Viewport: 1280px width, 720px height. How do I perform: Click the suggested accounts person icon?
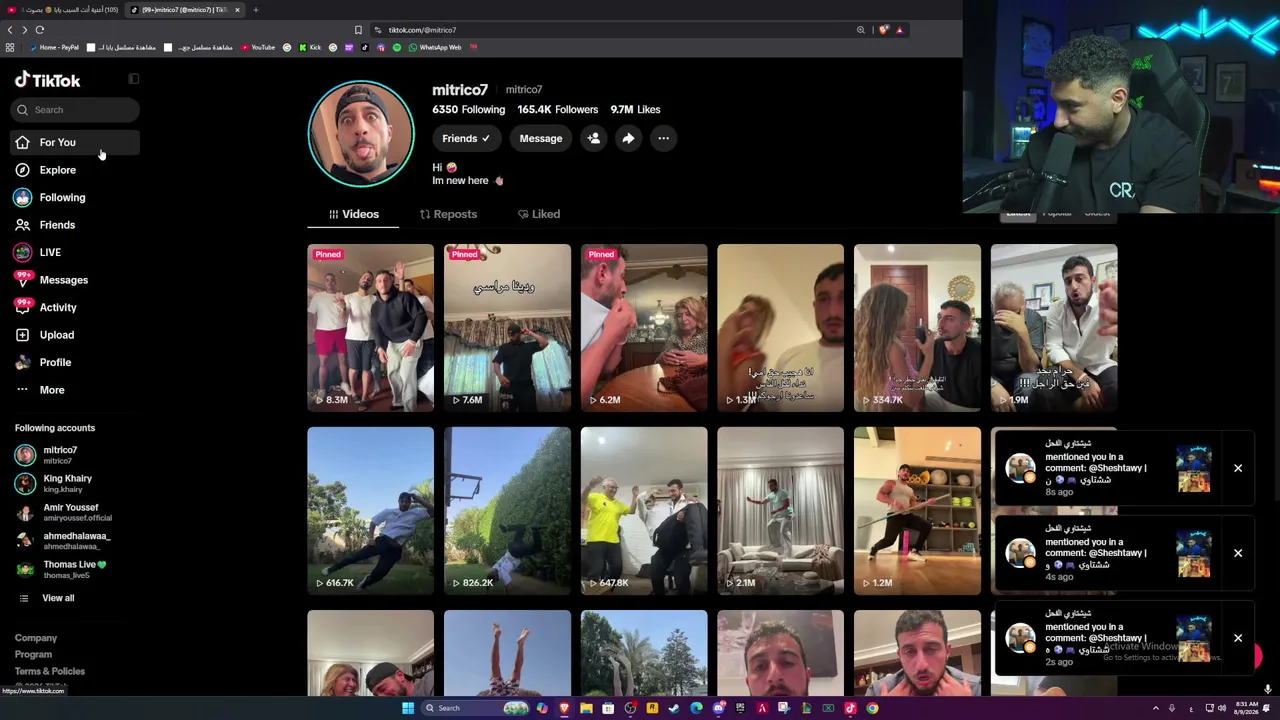[x=594, y=139]
